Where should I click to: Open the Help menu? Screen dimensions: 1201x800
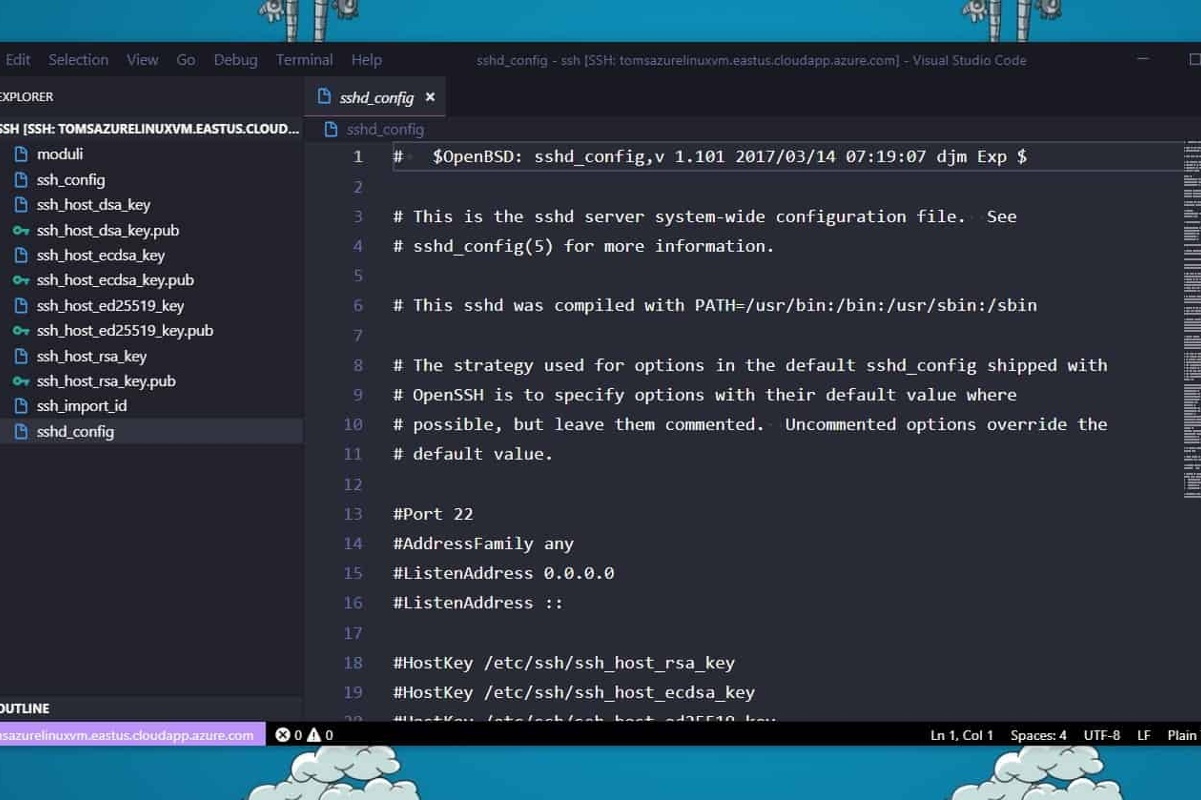point(366,60)
